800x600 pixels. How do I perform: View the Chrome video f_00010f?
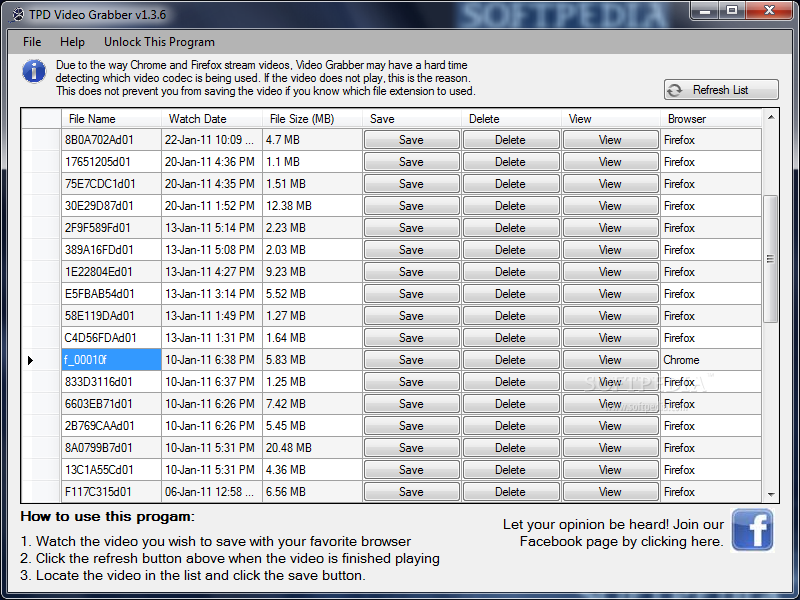610,360
